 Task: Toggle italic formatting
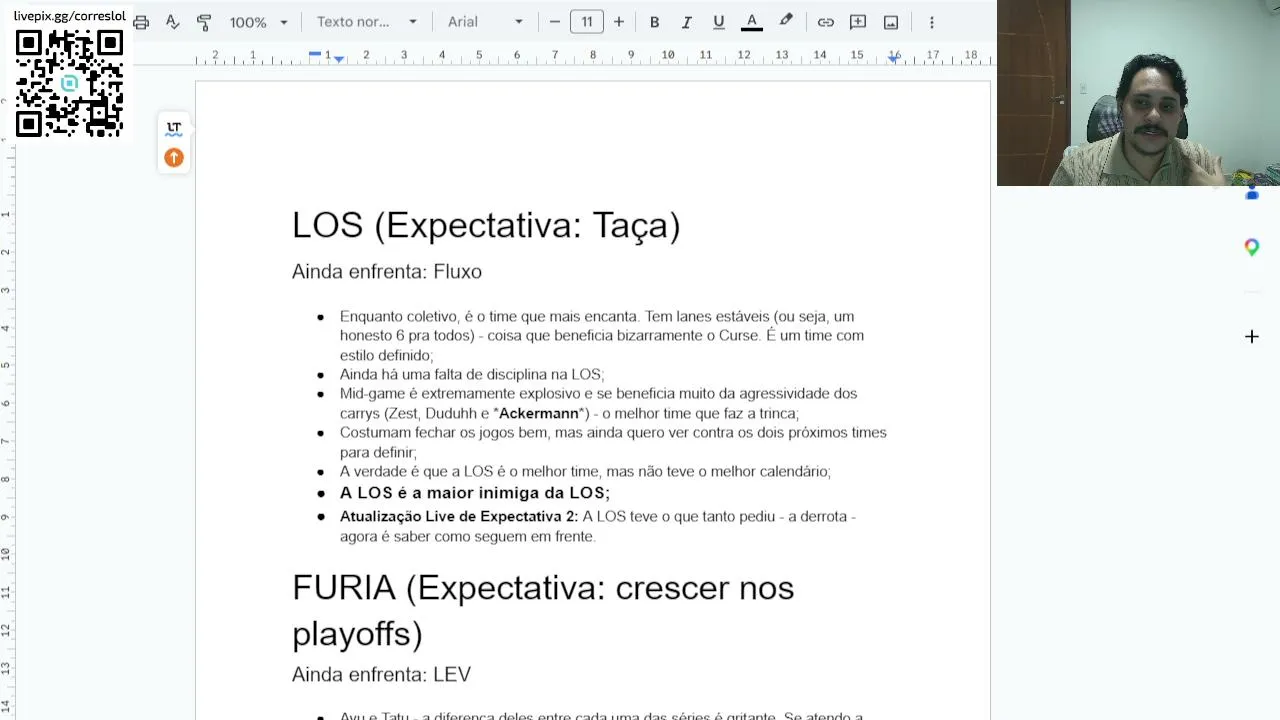686,22
